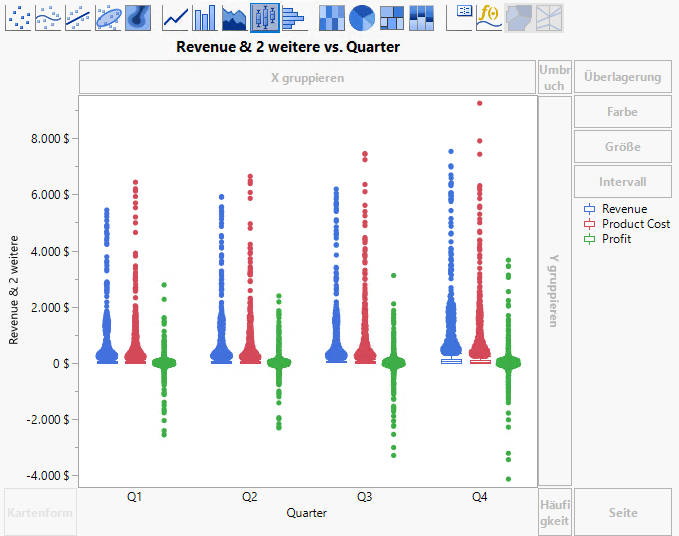Choose the Line of Fit icon
Screen dimensions: 679x536
(x=79, y=16)
